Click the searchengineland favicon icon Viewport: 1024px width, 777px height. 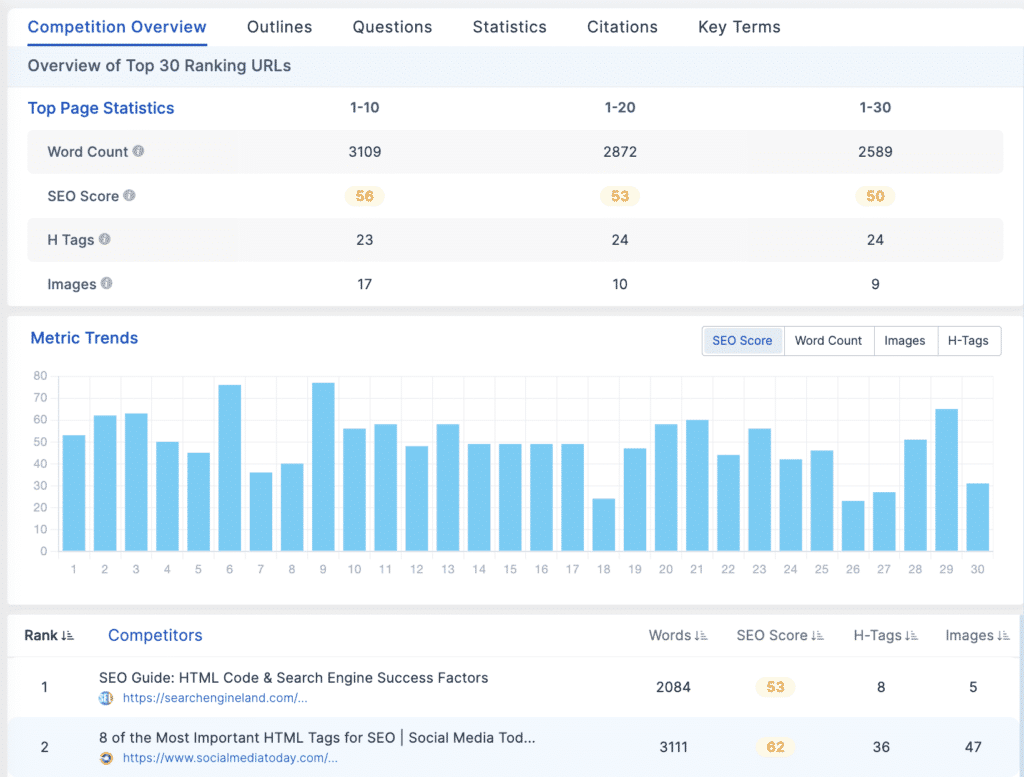coord(106,699)
